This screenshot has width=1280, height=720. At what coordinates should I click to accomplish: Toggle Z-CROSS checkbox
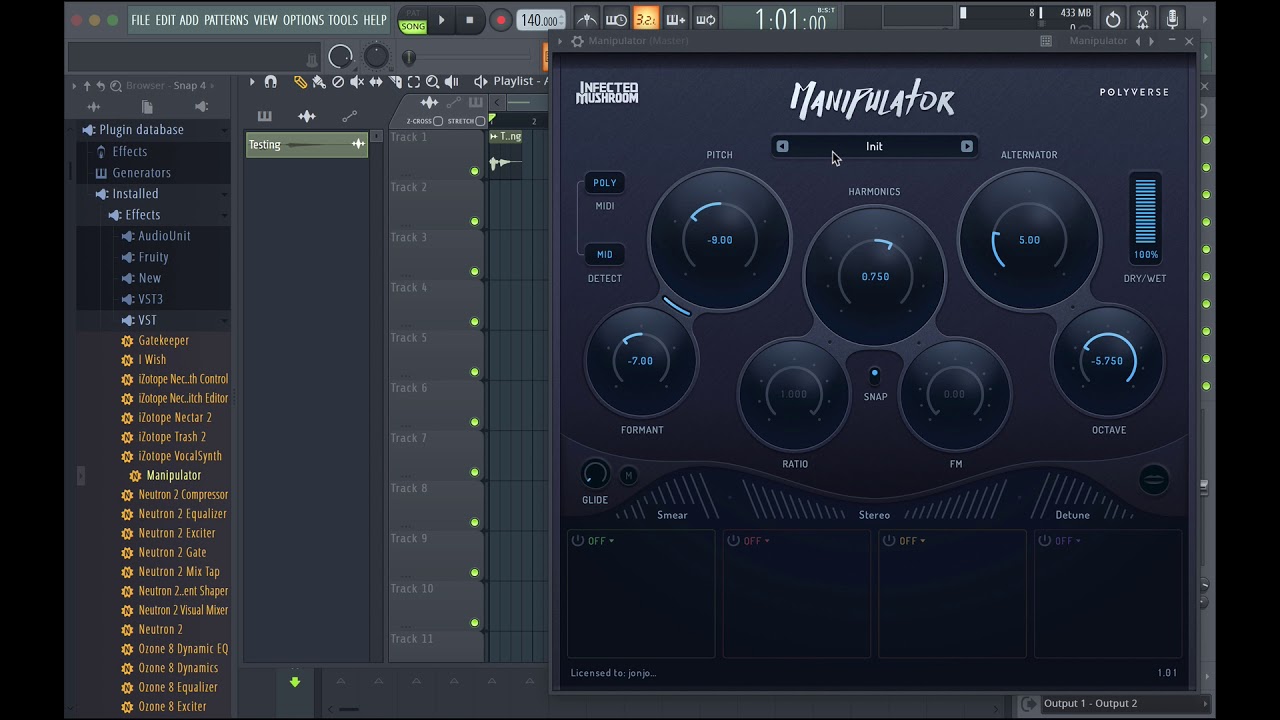coord(438,121)
